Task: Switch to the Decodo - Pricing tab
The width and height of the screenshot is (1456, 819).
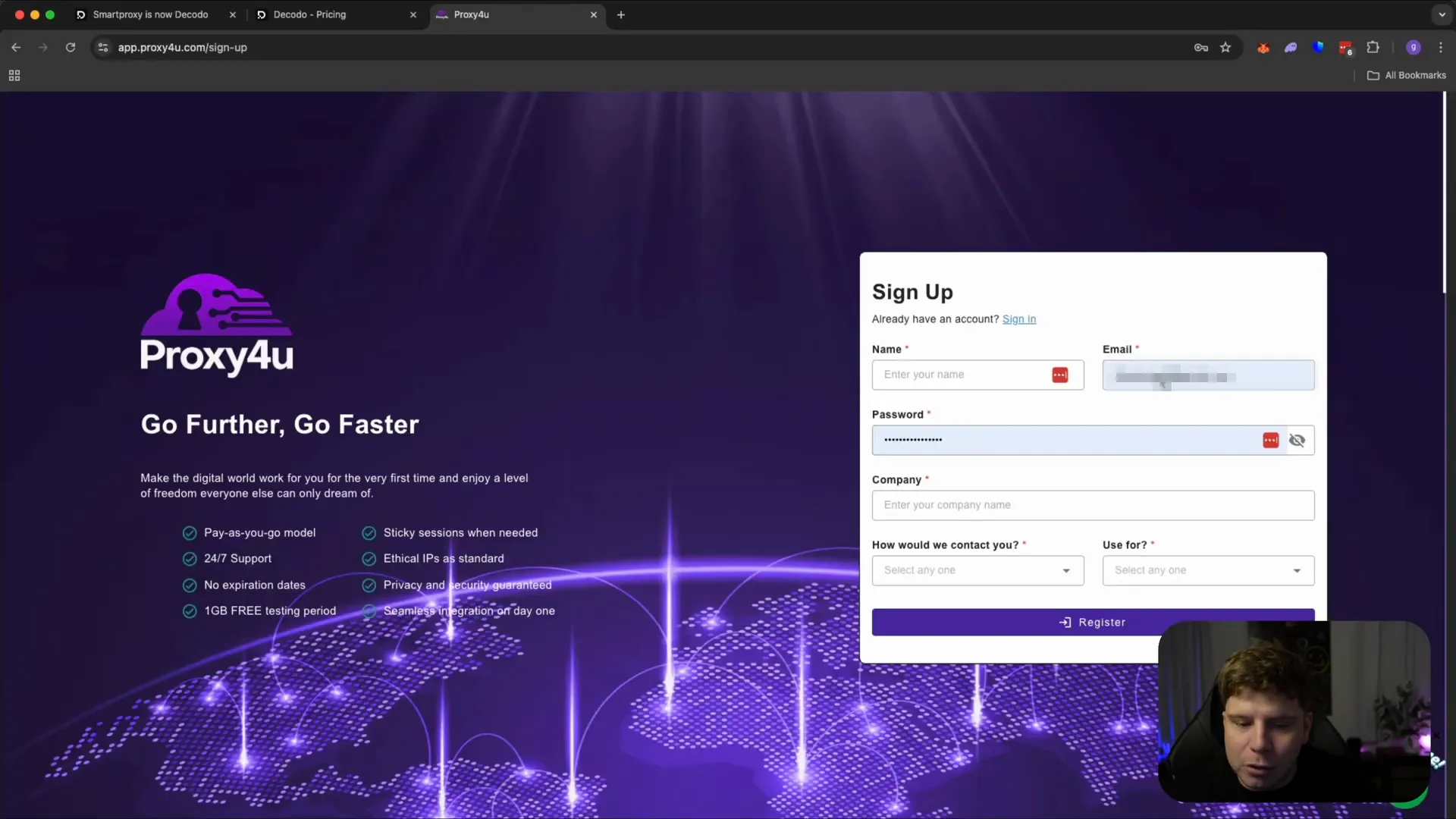Action: click(309, 14)
